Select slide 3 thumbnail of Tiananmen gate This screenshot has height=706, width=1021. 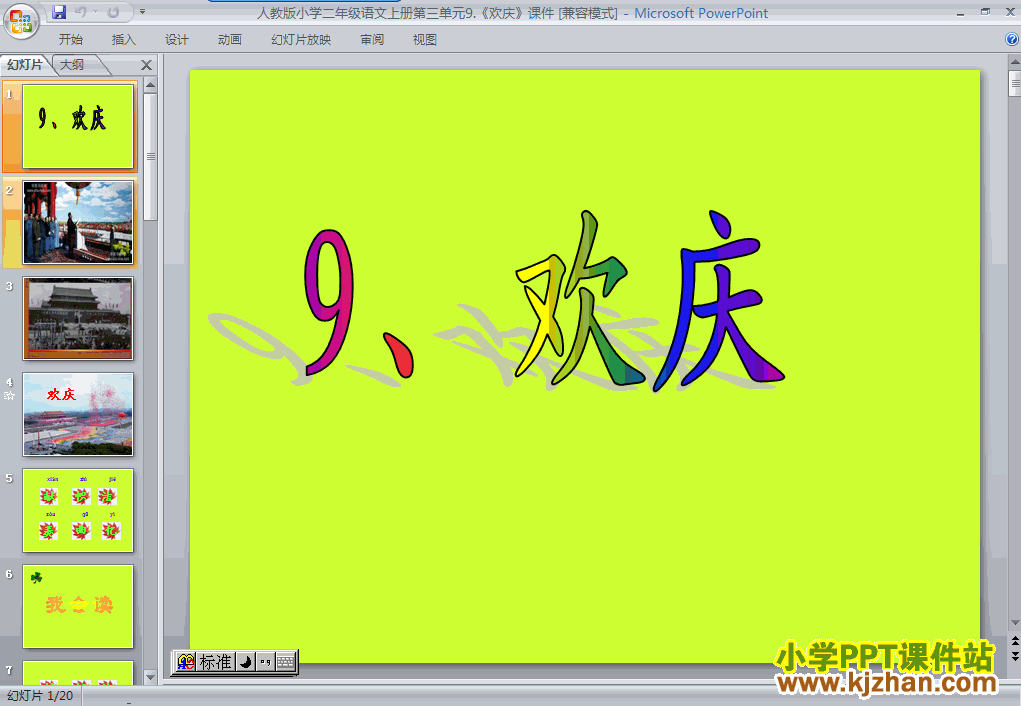click(x=78, y=318)
